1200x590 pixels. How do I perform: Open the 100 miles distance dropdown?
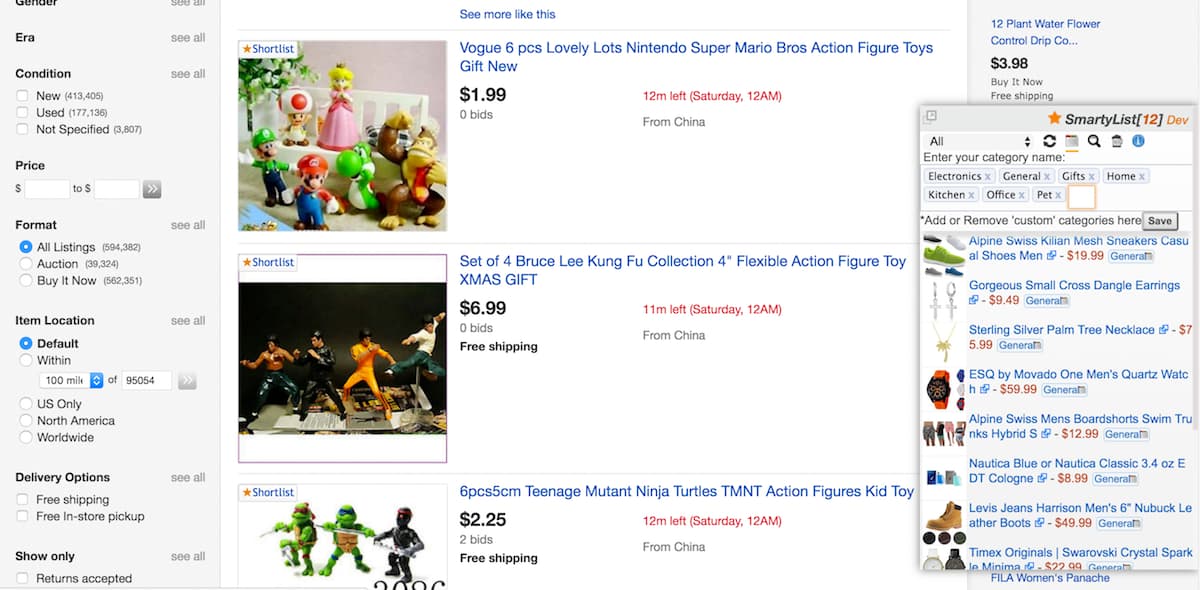pos(96,380)
